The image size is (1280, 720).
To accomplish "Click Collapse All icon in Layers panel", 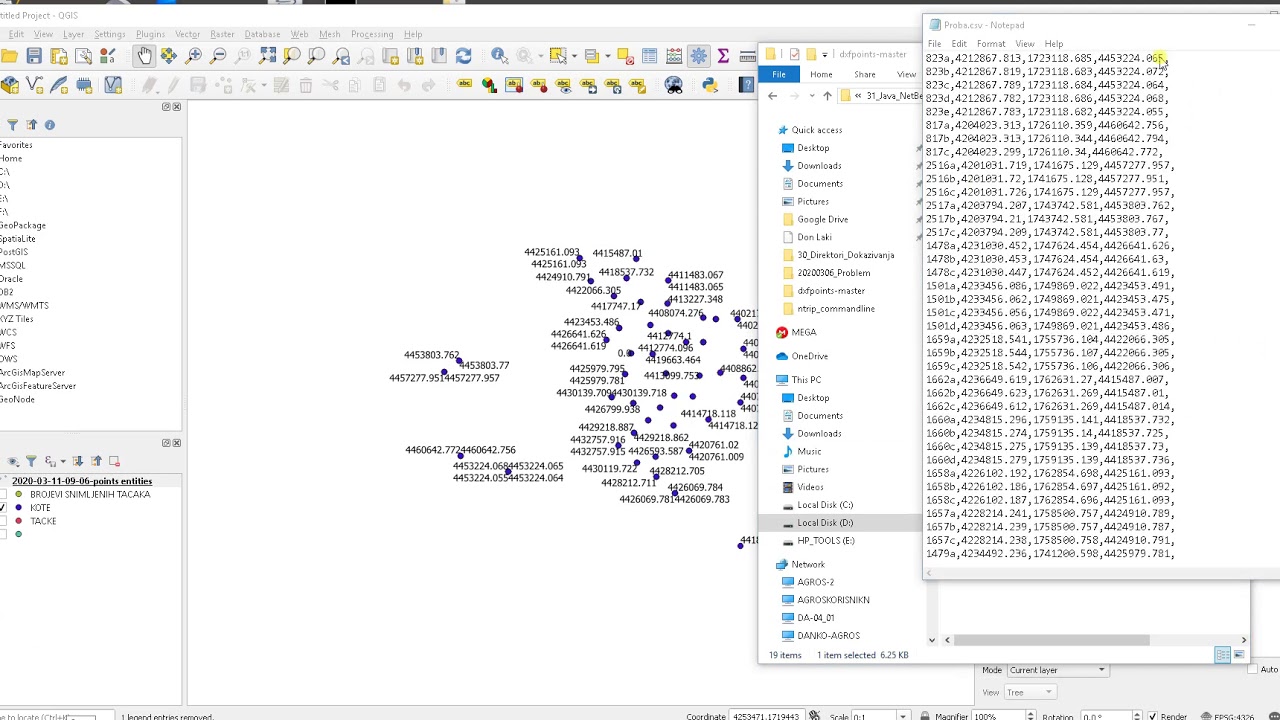I will 96,461.
